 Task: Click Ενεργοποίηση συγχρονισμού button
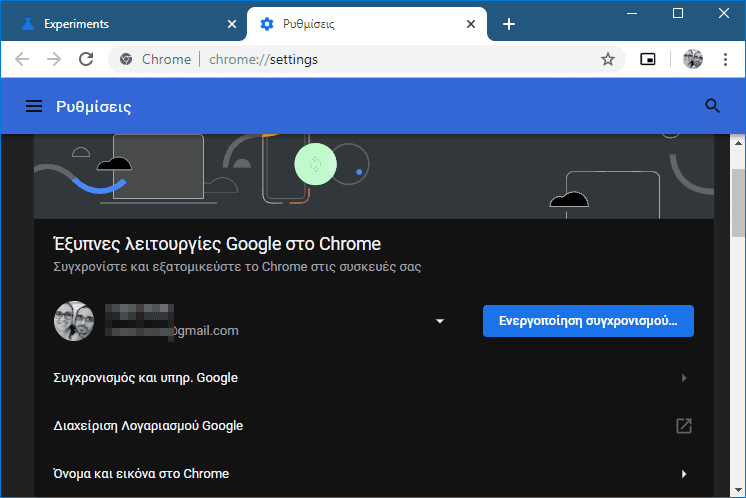(588, 321)
